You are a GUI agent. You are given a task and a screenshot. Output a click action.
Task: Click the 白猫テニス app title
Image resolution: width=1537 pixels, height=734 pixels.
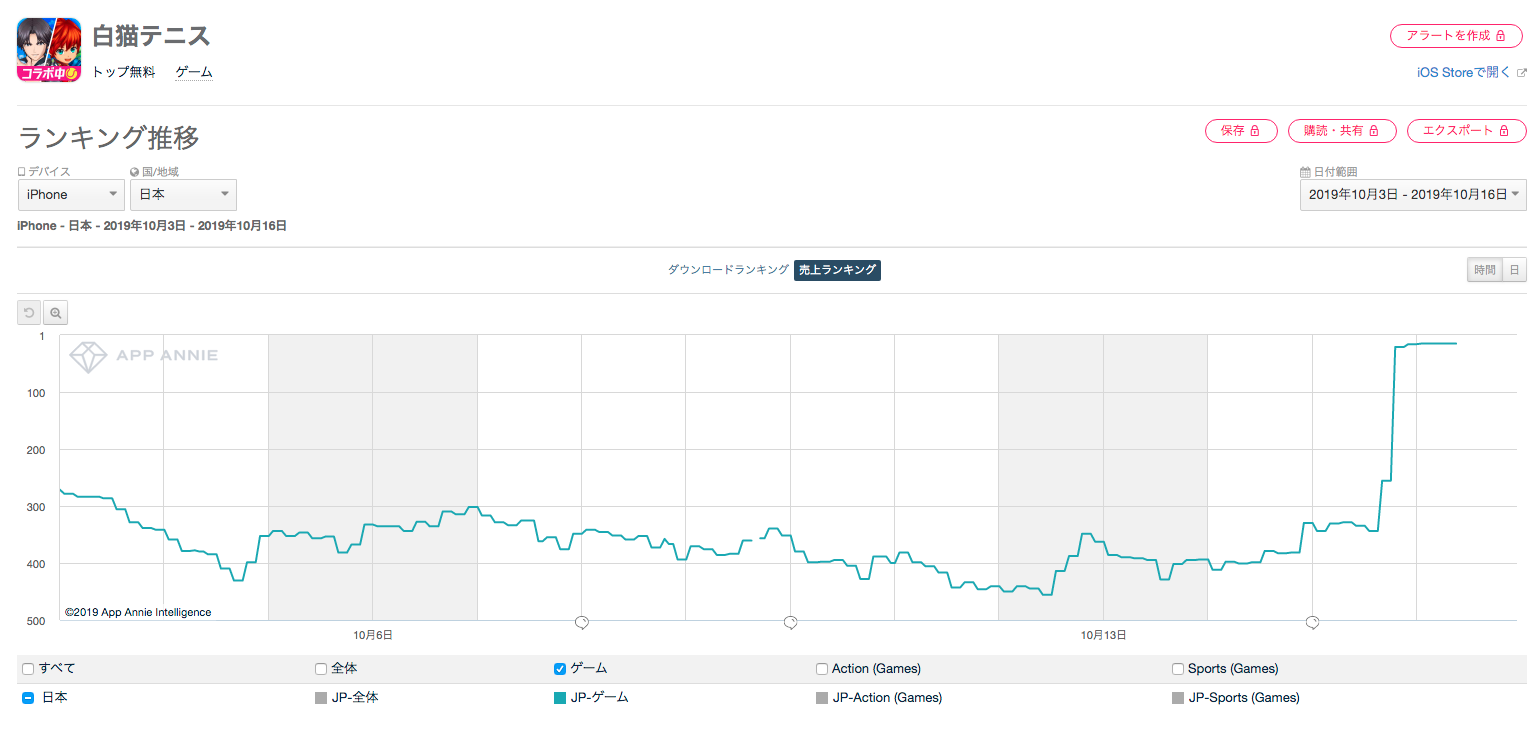tap(151, 36)
